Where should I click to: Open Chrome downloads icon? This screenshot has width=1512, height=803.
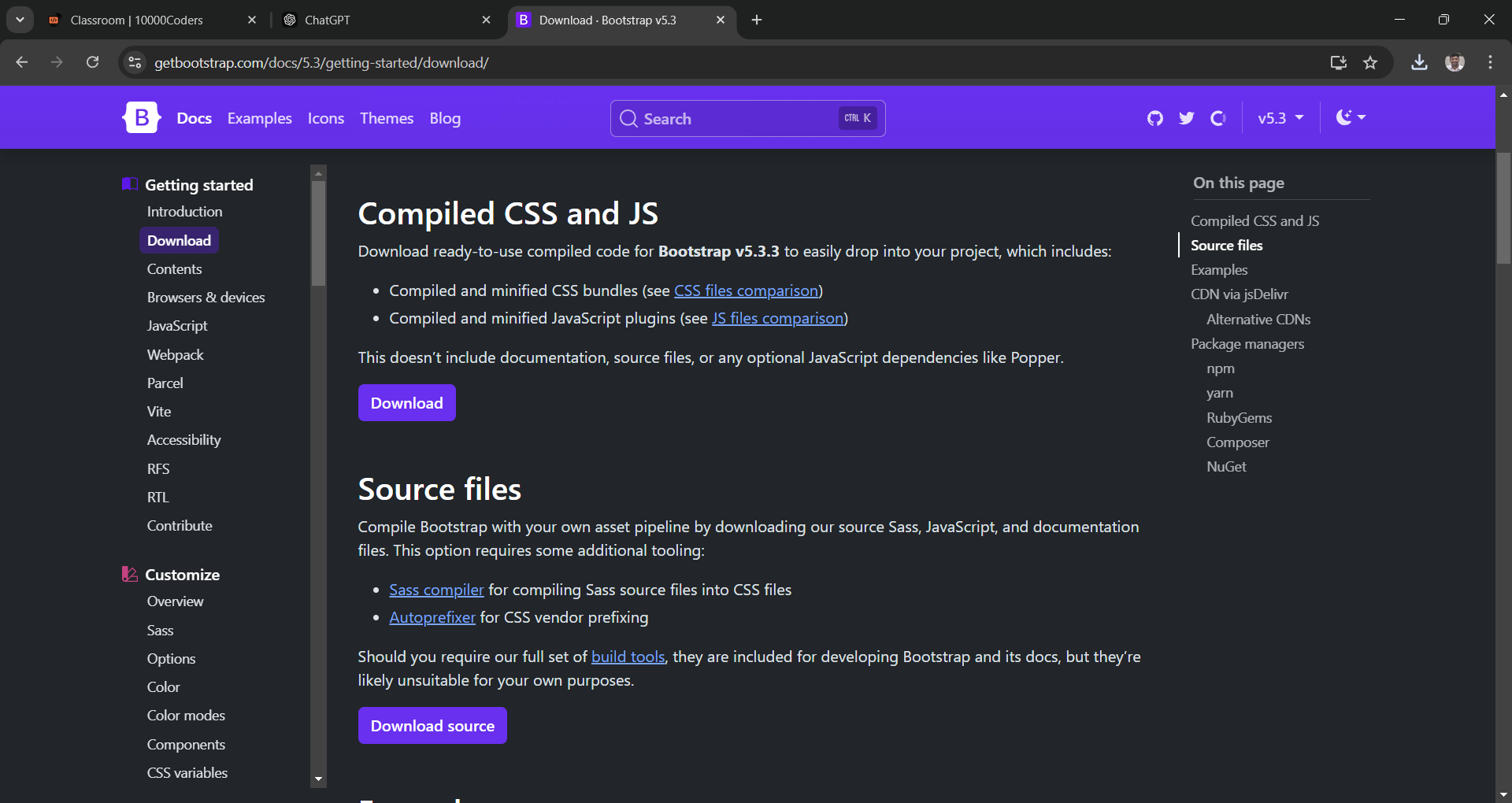[1419, 63]
